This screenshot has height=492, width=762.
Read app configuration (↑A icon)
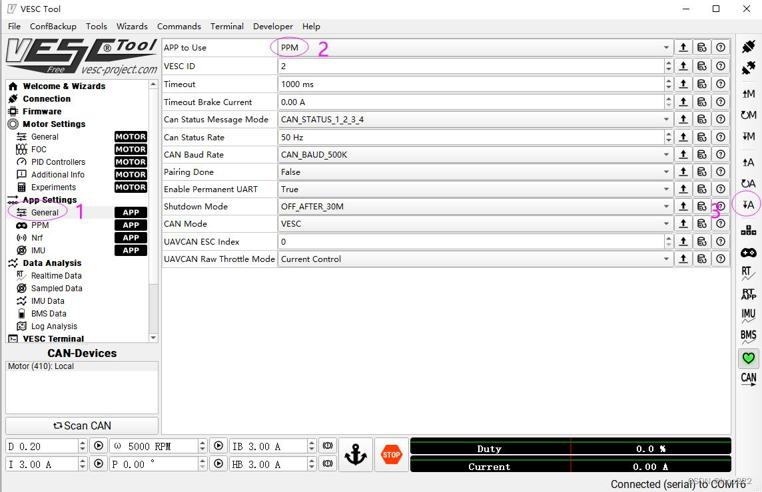coord(748,162)
